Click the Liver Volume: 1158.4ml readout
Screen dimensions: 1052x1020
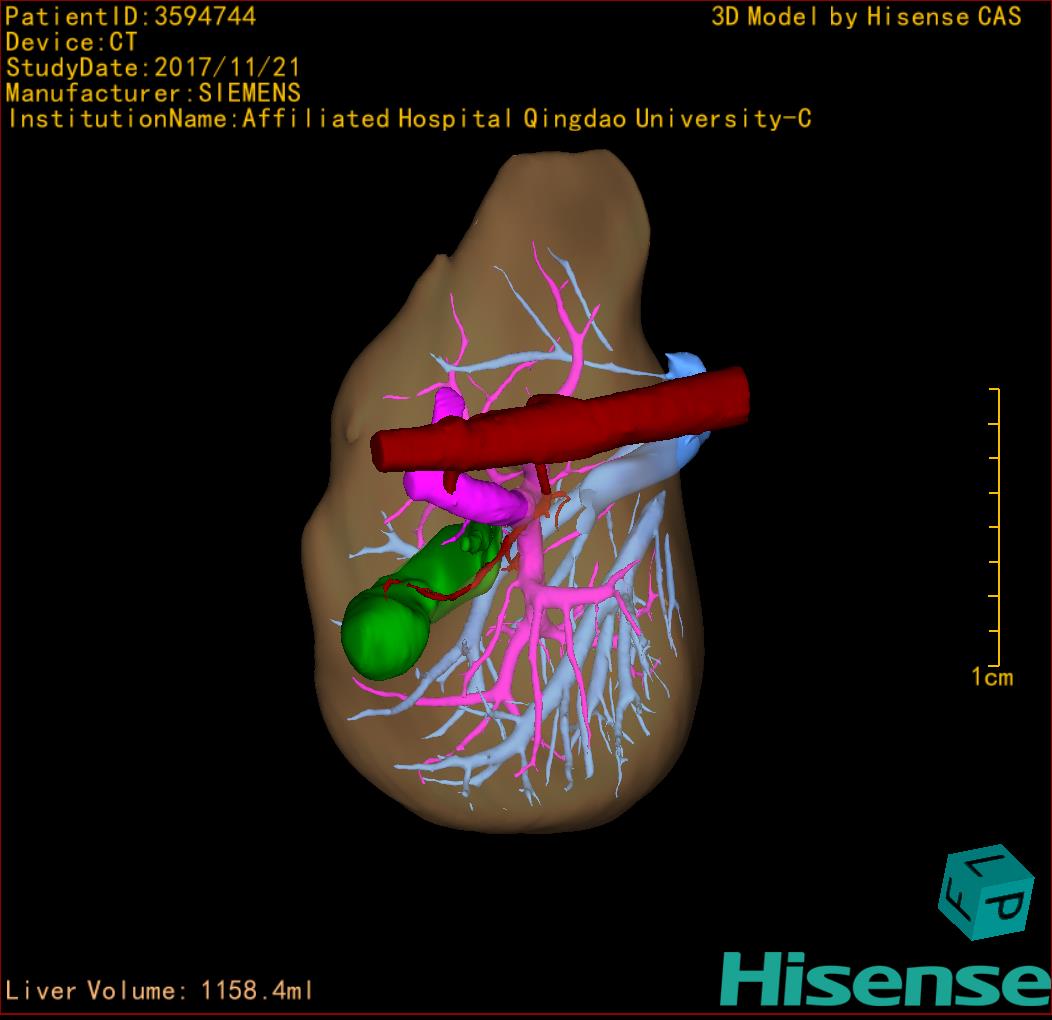coord(158,990)
